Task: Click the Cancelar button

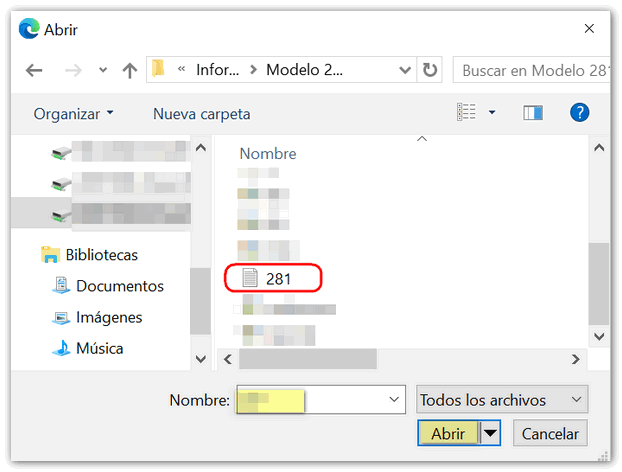Action: pyautogui.click(x=550, y=434)
